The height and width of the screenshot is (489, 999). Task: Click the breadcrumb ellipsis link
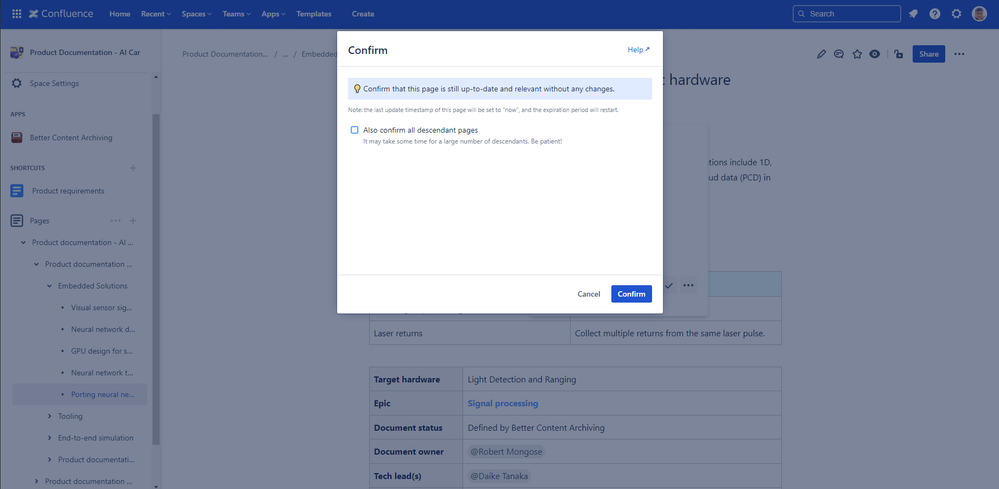pyautogui.click(x=285, y=54)
